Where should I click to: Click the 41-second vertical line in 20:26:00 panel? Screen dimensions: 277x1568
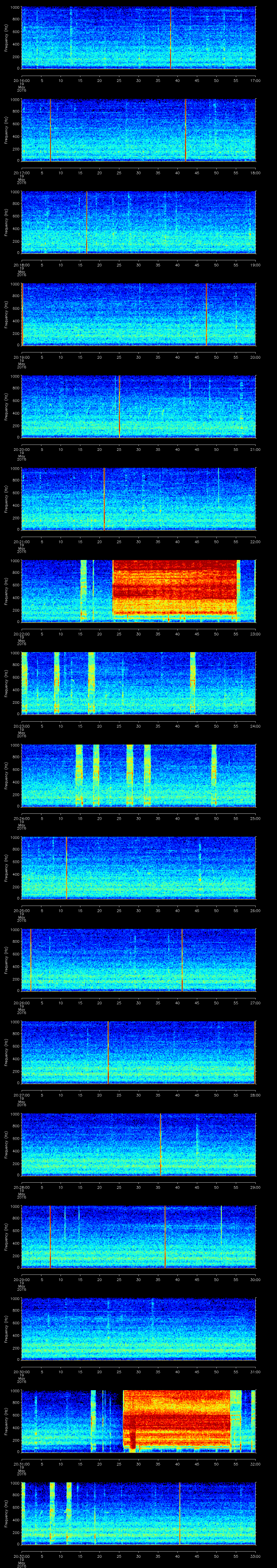coord(182,960)
